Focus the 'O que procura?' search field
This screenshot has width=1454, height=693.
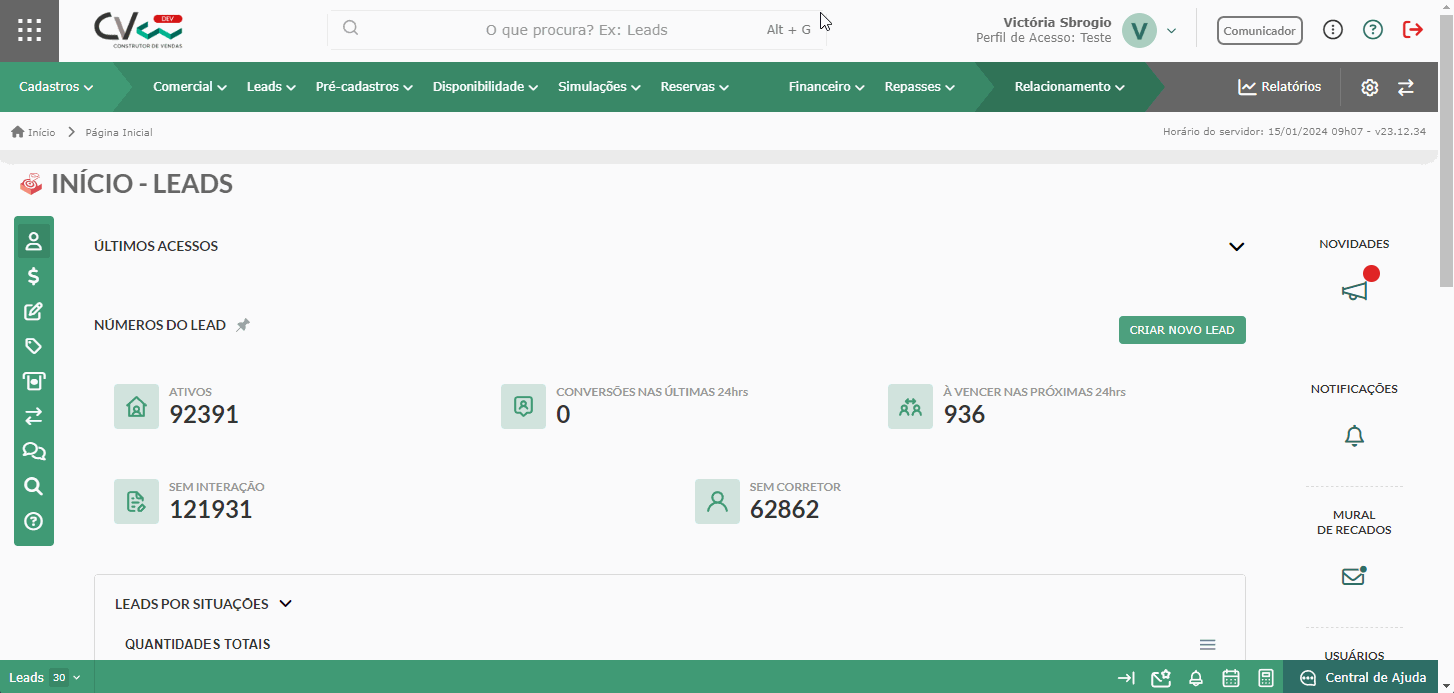(577, 30)
